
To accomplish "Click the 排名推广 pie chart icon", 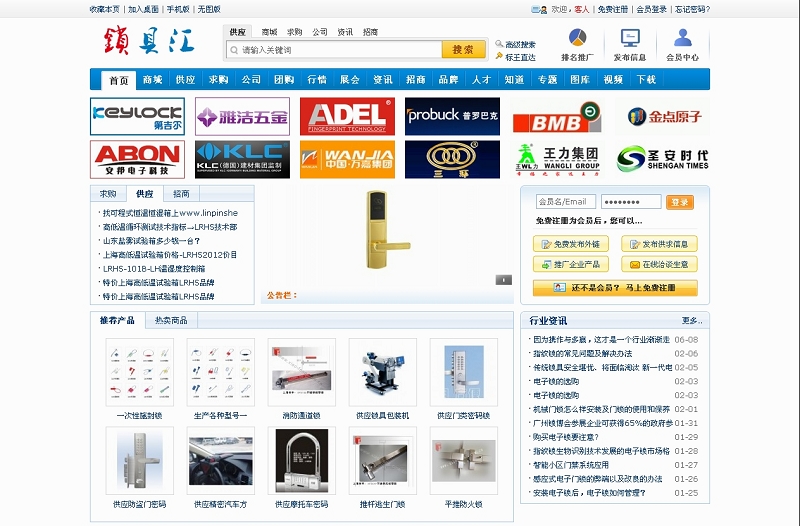I will coord(577,39).
